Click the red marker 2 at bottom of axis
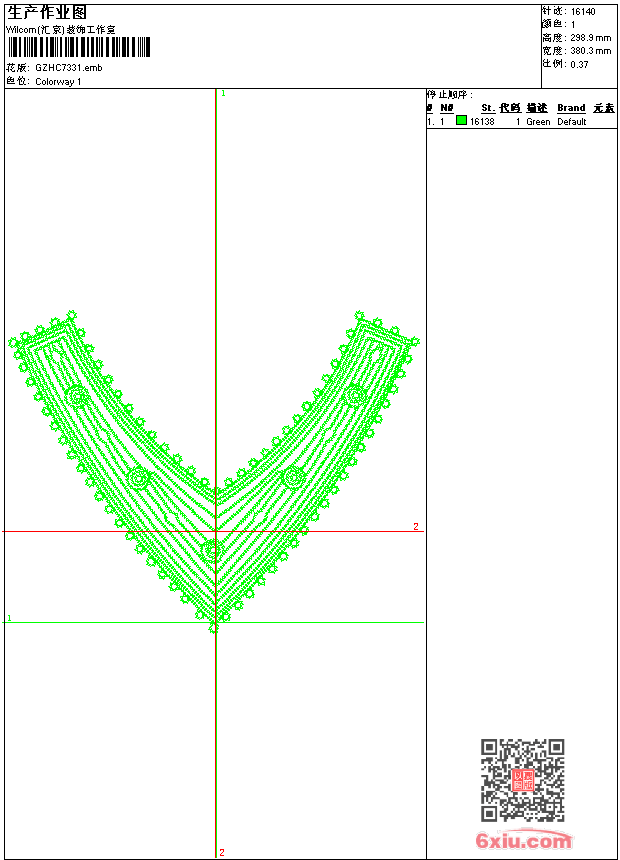The image size is (620, 860). (x=221, y=852)
